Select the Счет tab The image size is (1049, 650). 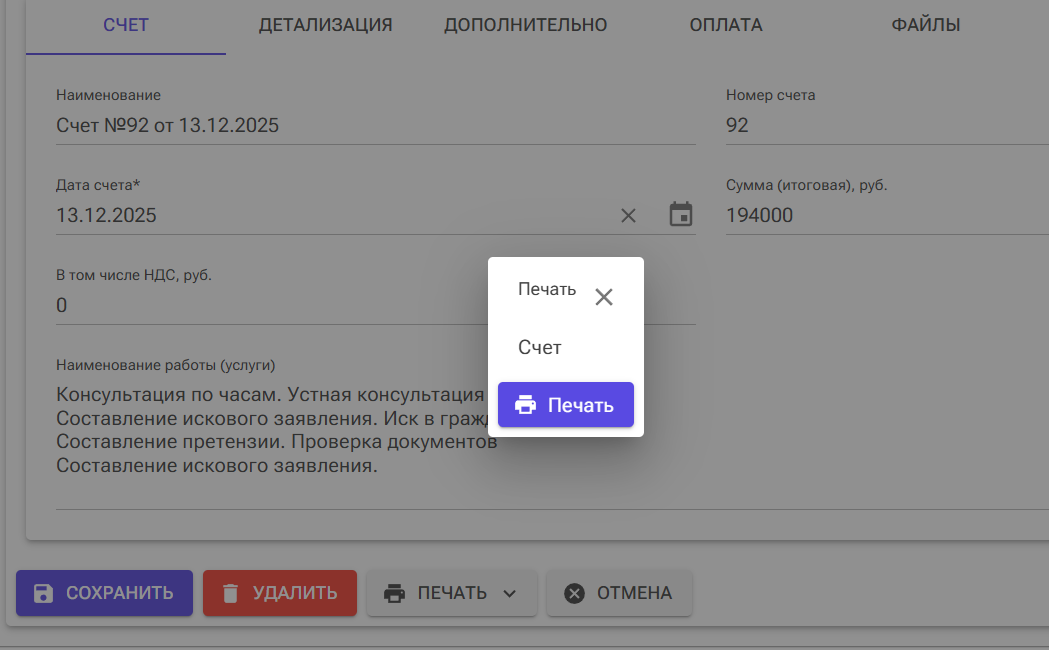pyautogui.click(x=126, y=25)
